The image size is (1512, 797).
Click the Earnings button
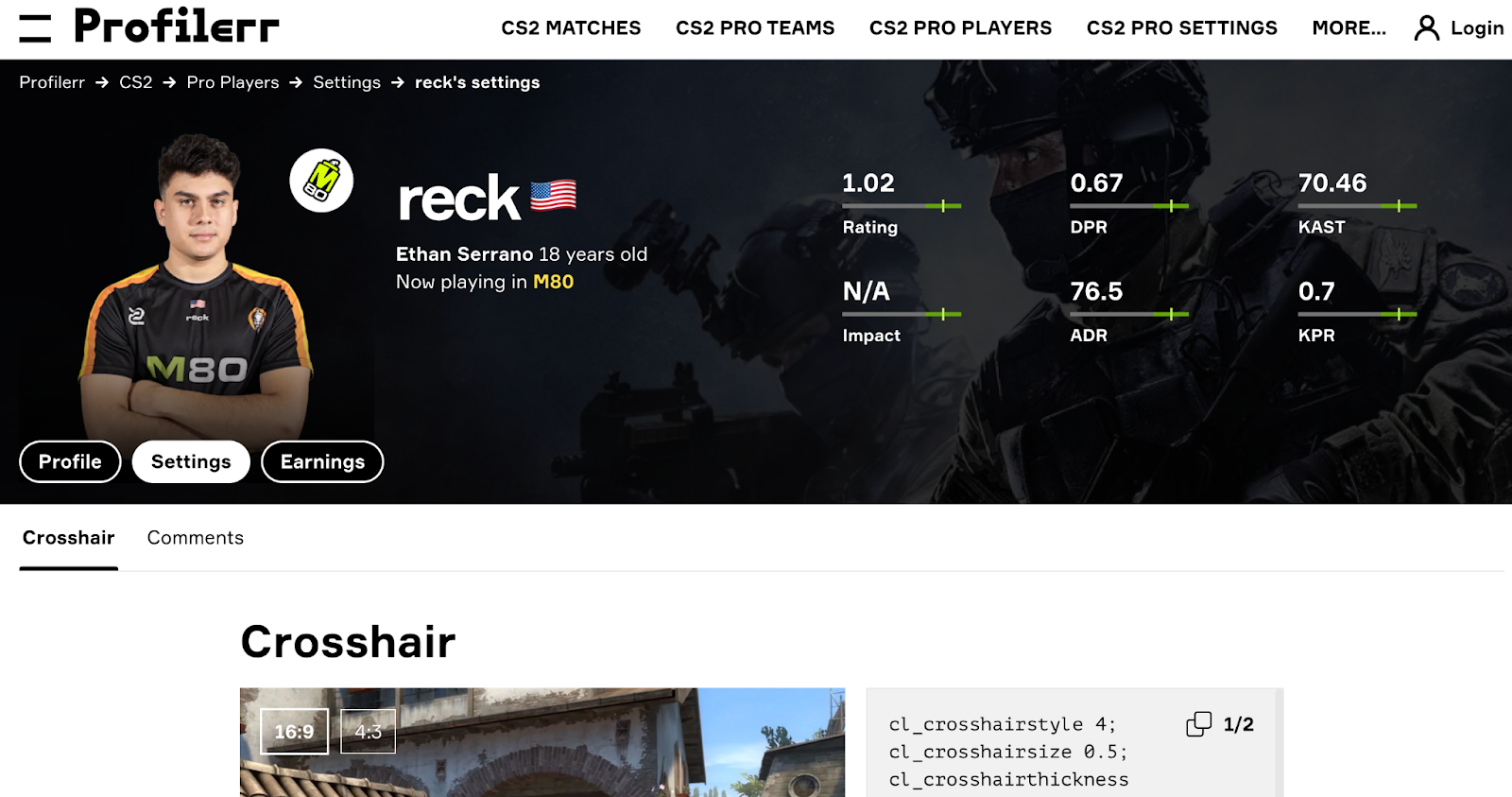(x=322, y=461)
